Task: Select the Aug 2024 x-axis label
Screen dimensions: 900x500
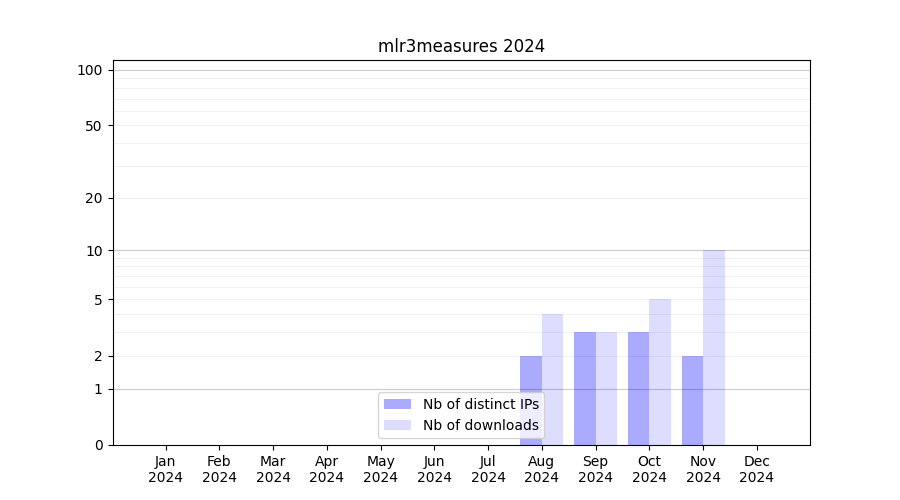Action: (x=541, y=469)
